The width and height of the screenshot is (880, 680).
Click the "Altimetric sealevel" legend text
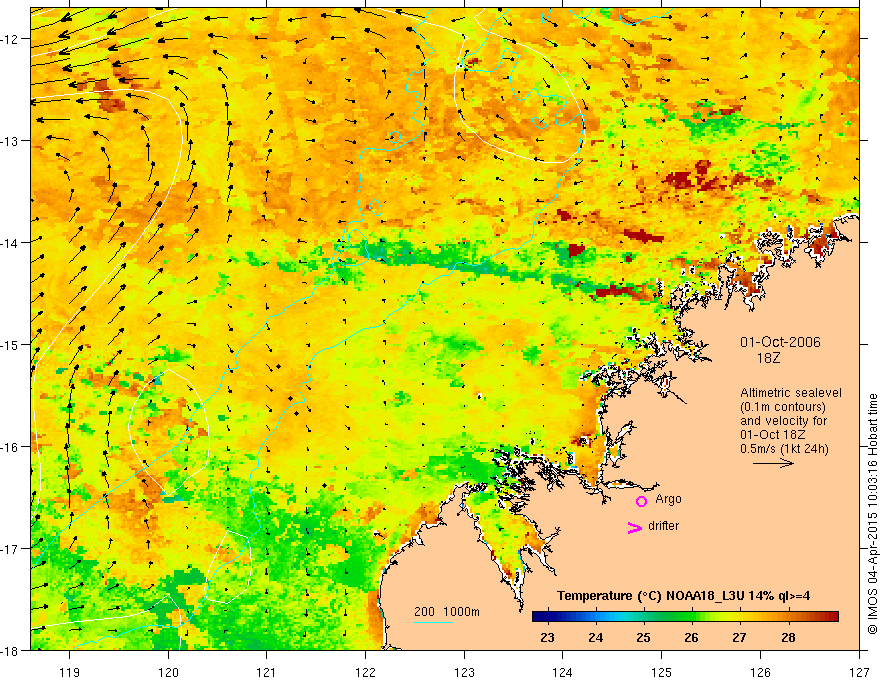pyautogui.click(x=791, y=393)
